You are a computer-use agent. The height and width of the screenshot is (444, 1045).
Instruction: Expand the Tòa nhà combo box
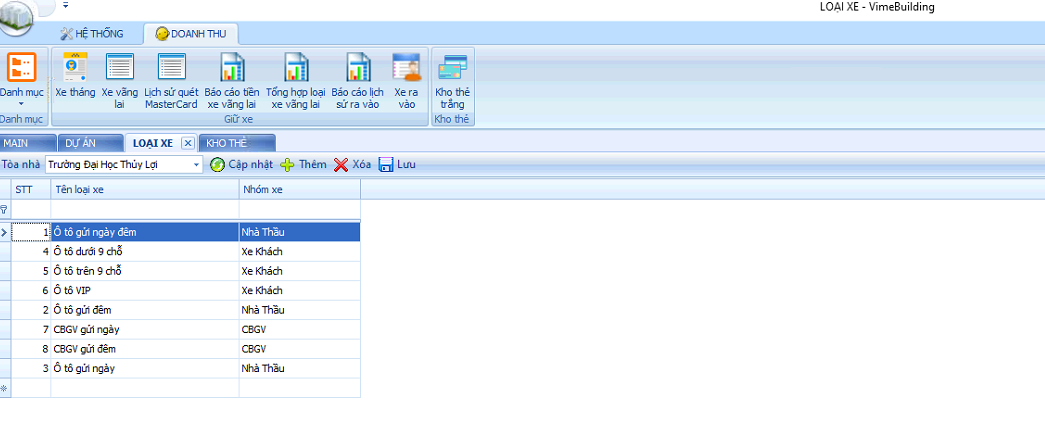pyautogui.click(x=196, y=164)
